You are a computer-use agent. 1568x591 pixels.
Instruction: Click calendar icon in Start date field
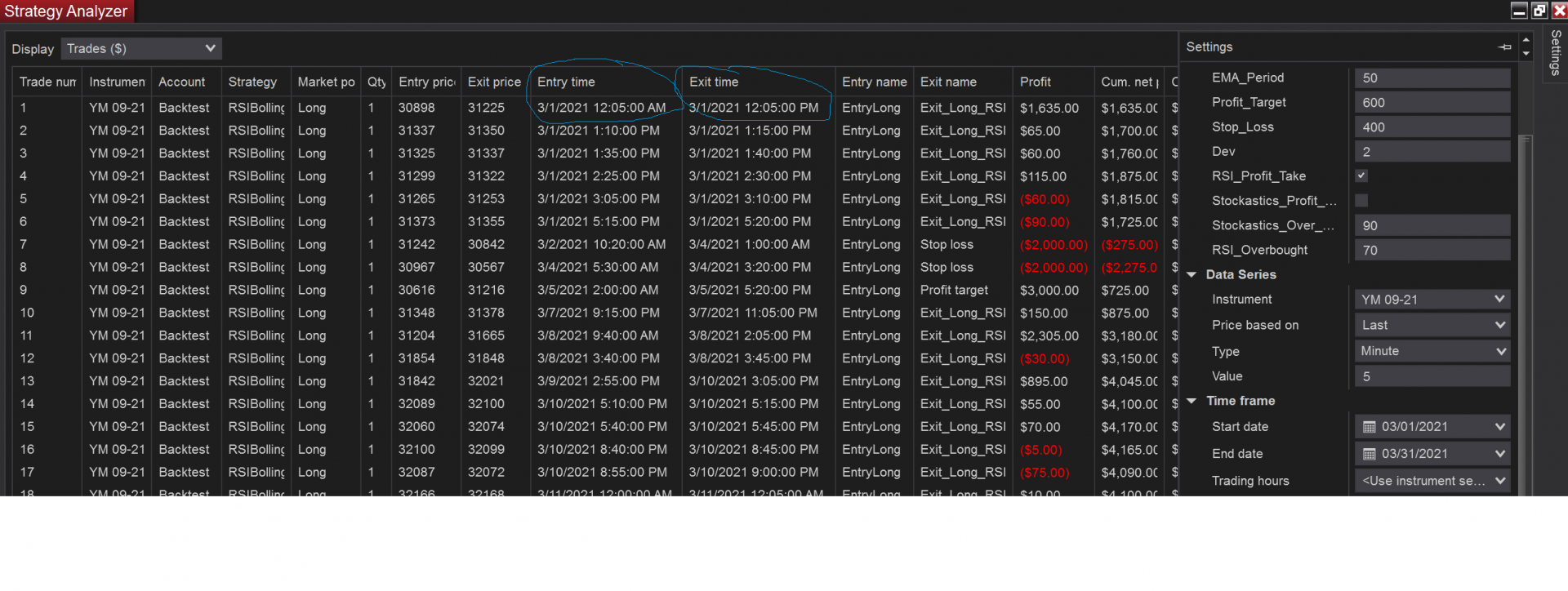click(x=1370, y=427)
